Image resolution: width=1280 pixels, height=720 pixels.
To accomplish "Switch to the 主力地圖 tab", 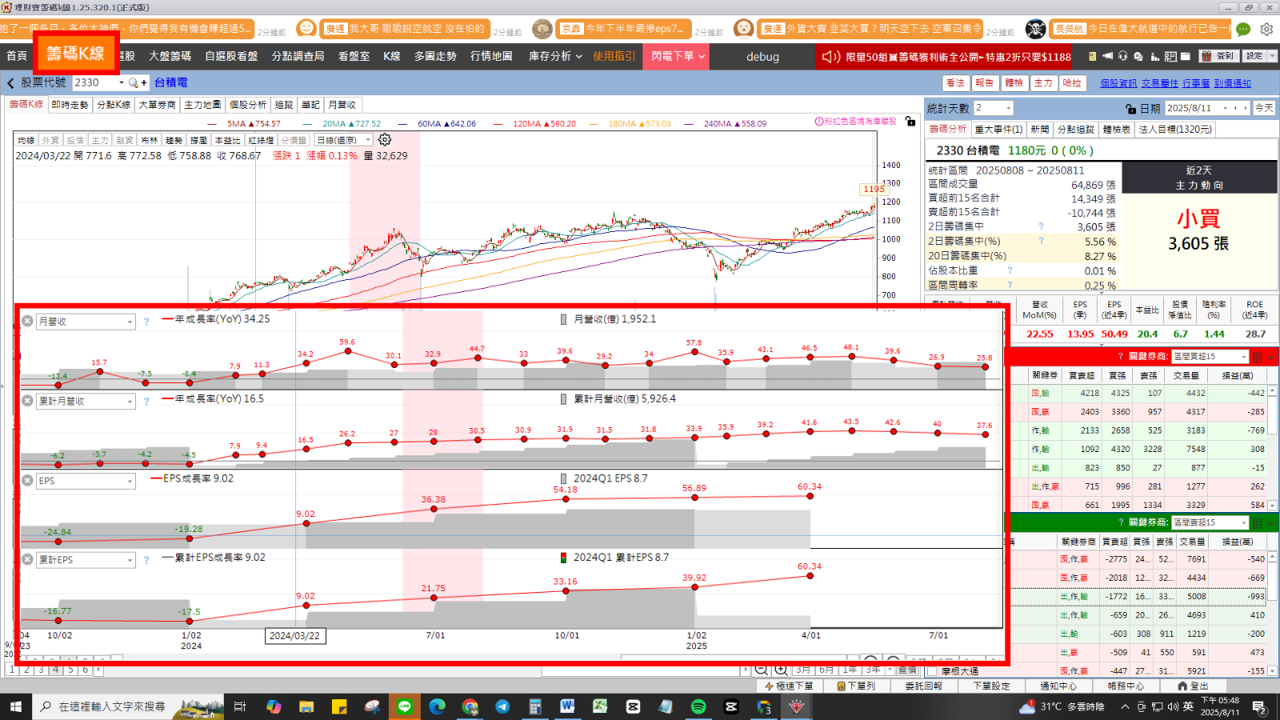I will point(203,105).
